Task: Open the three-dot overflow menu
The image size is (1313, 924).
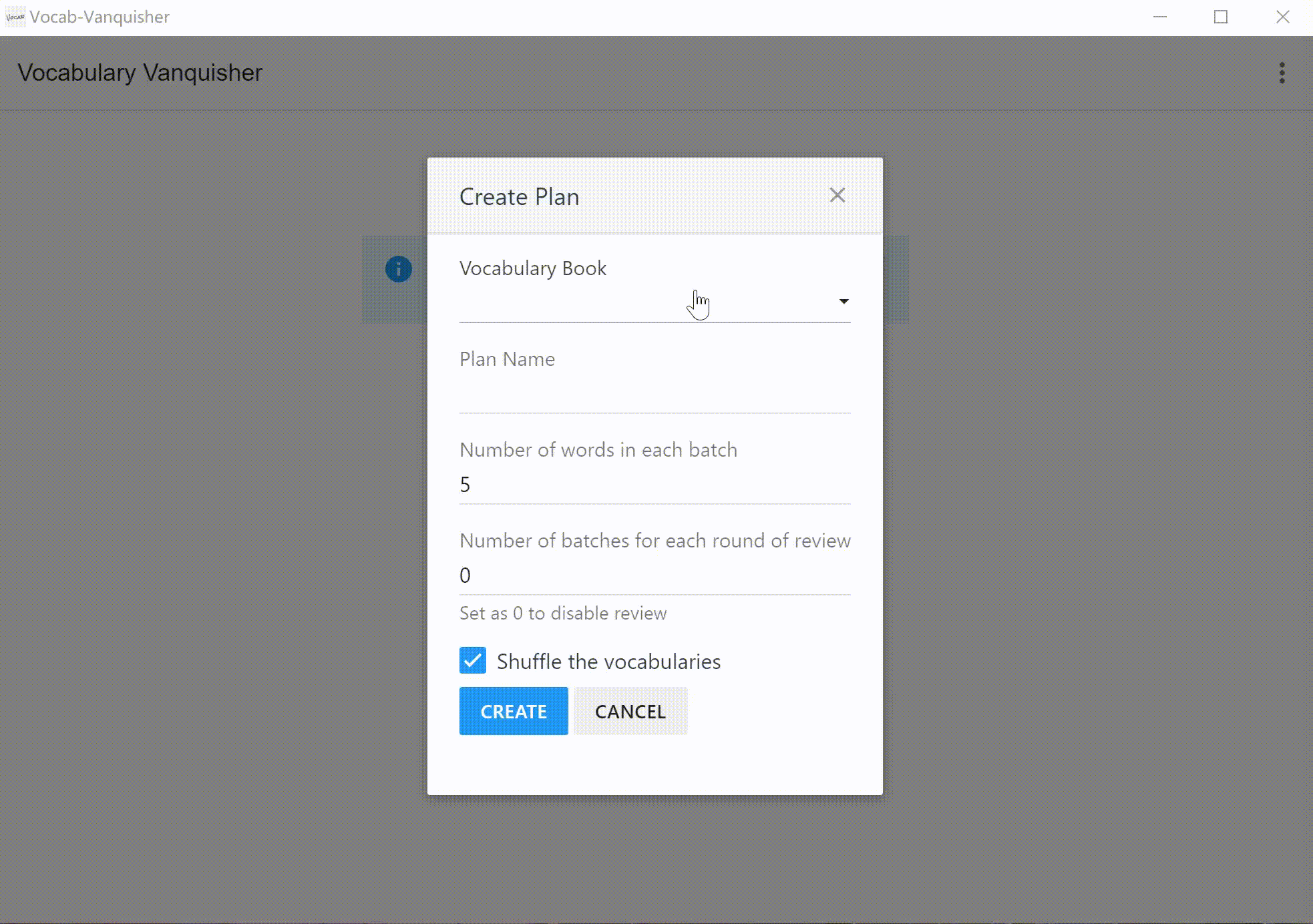Action: [1282, 73]
